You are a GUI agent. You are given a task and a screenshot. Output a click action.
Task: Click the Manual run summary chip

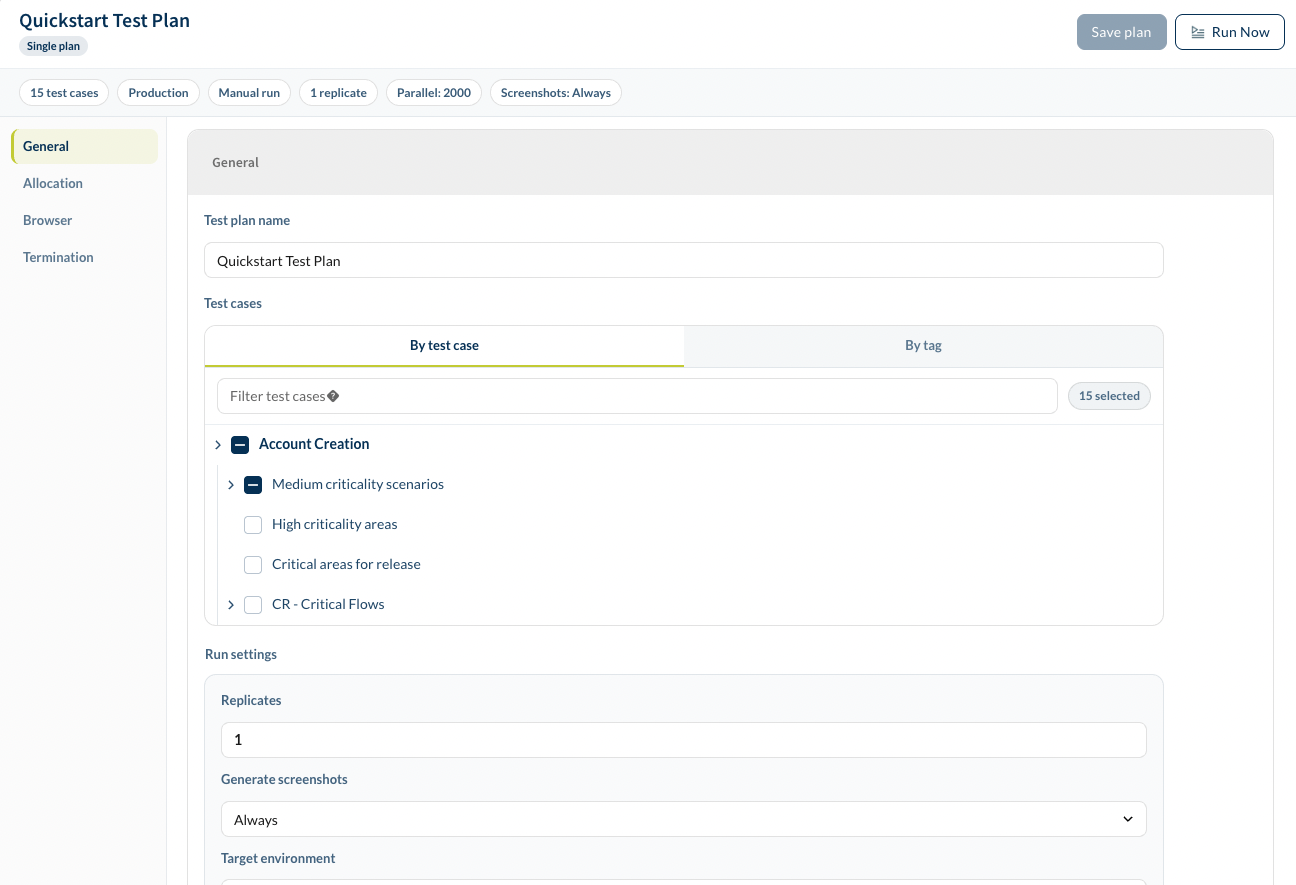(x=249, y=93)
